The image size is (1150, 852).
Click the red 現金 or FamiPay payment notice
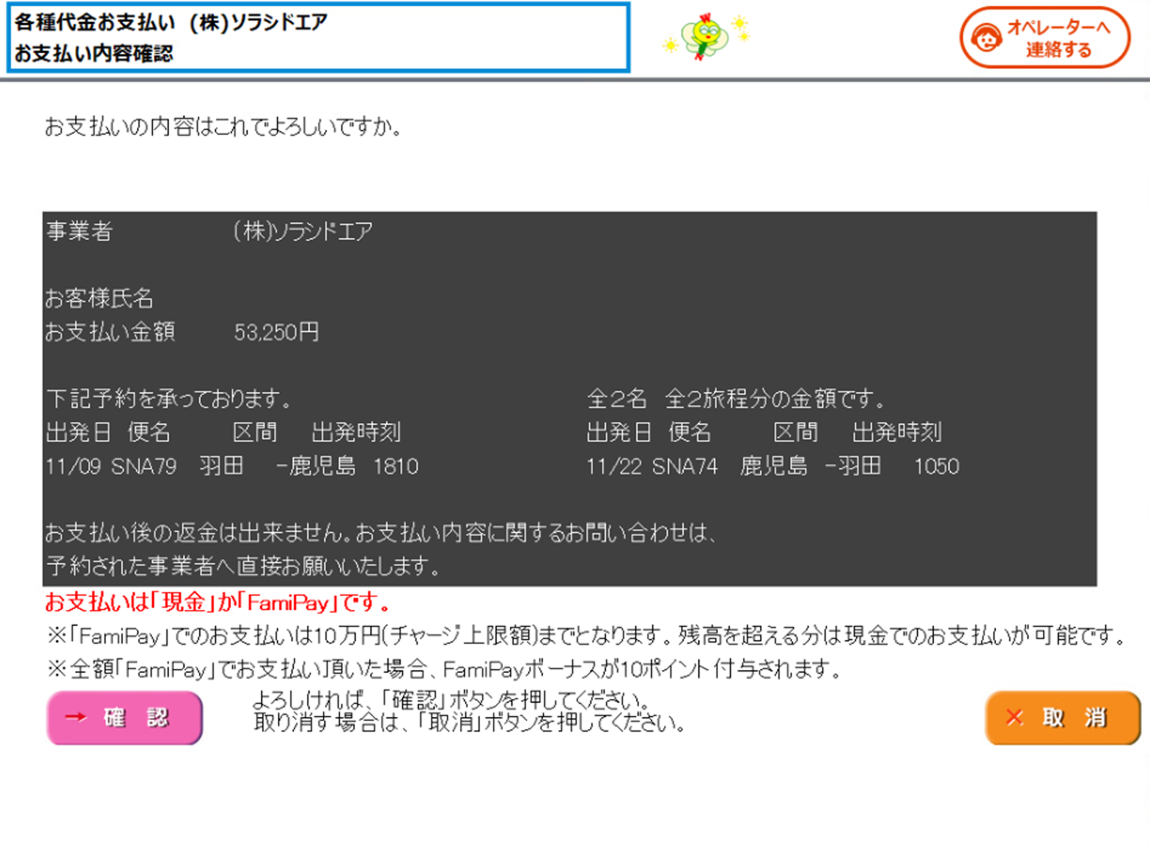[217, 604]
